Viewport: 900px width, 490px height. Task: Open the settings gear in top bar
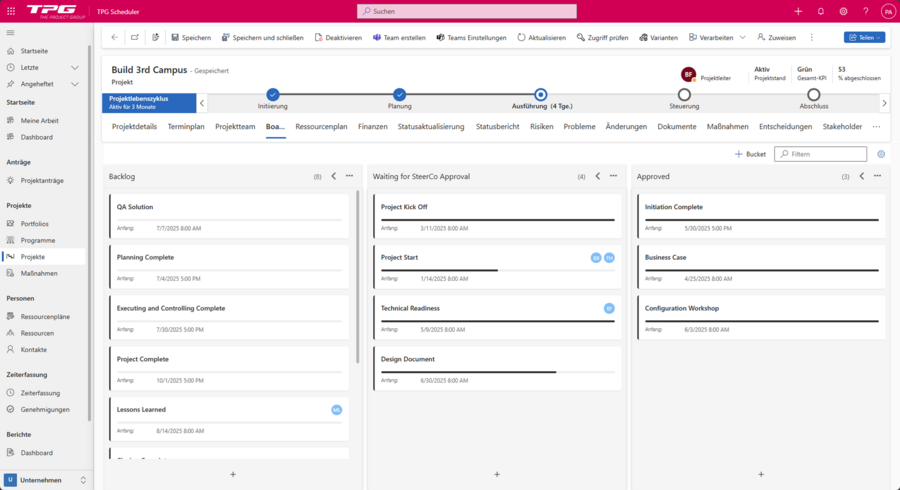[x=843, y=11]
